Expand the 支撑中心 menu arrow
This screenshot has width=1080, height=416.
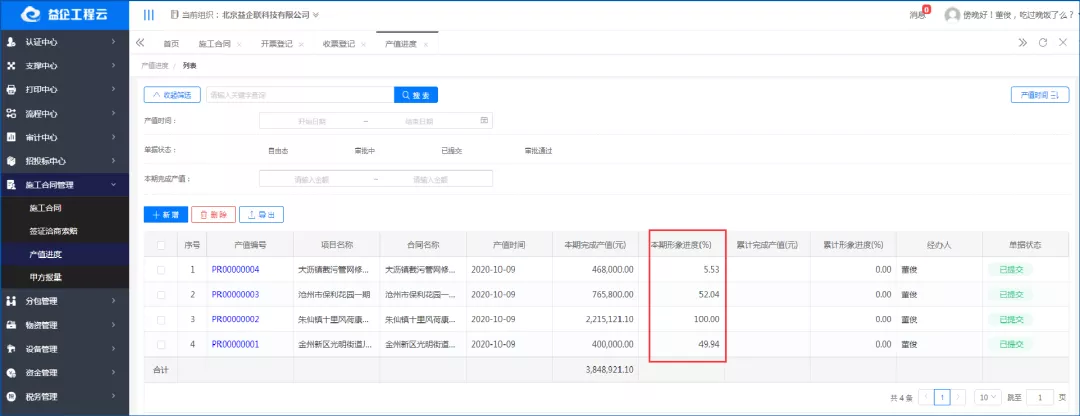(114, 66)
